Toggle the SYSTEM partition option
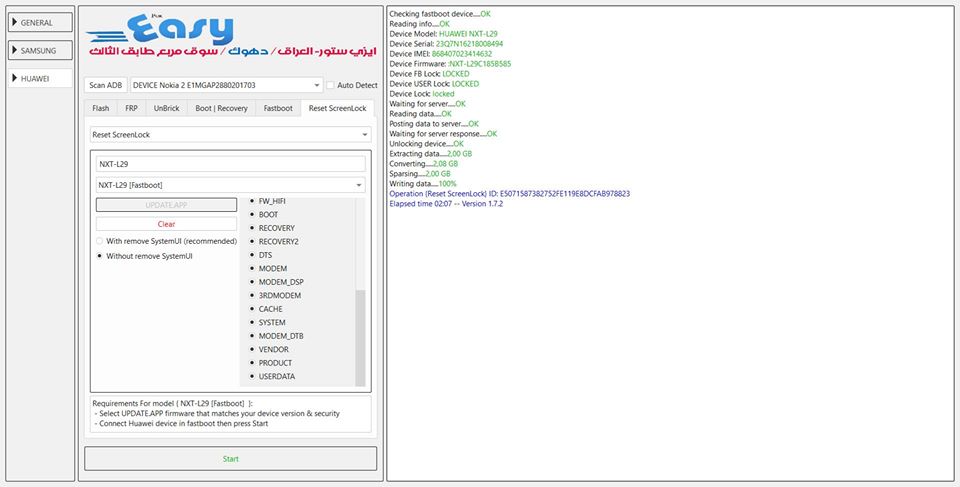 [267, 322]
